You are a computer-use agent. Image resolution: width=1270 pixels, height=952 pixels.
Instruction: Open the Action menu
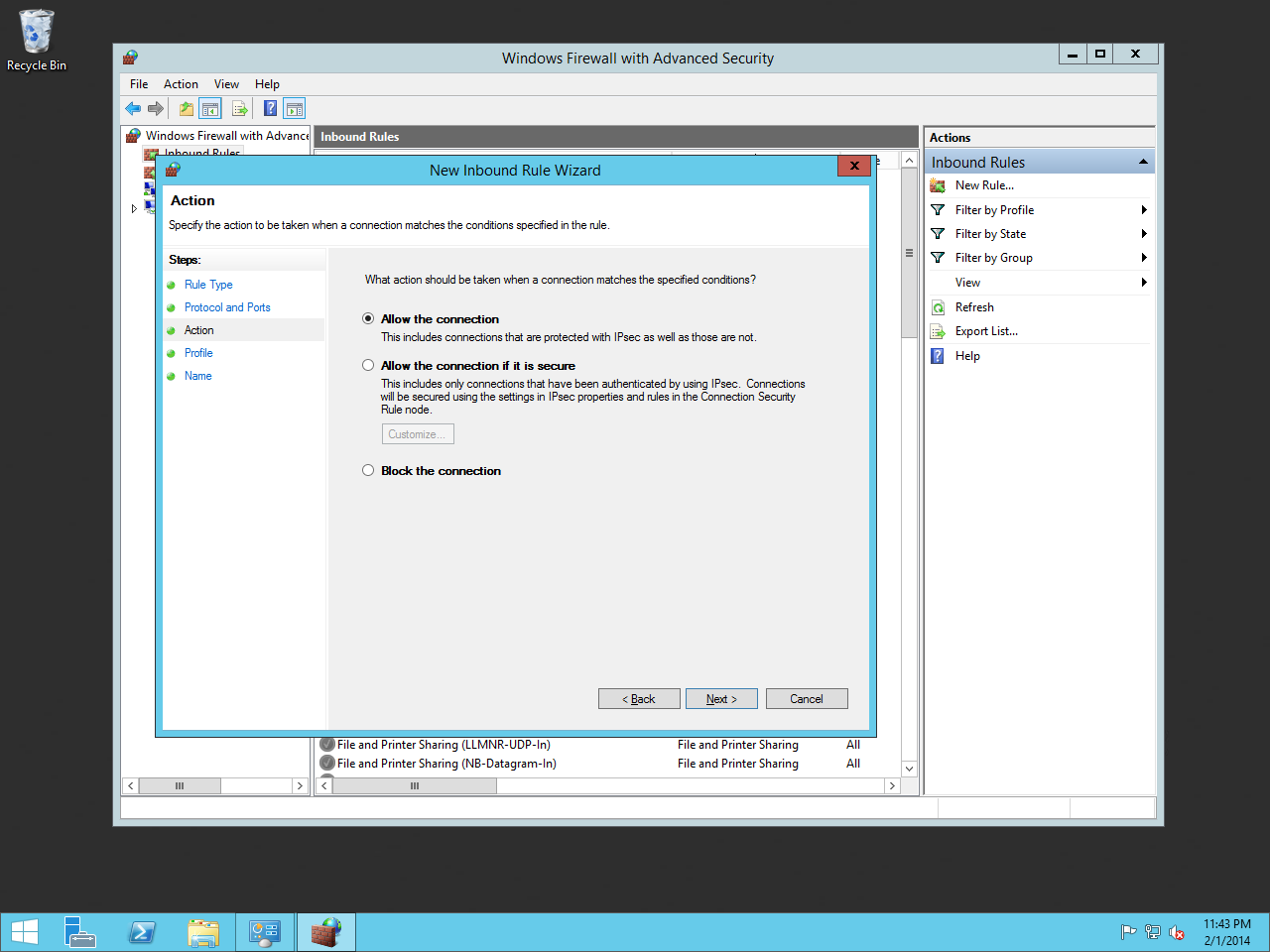[x=181, y=84]
